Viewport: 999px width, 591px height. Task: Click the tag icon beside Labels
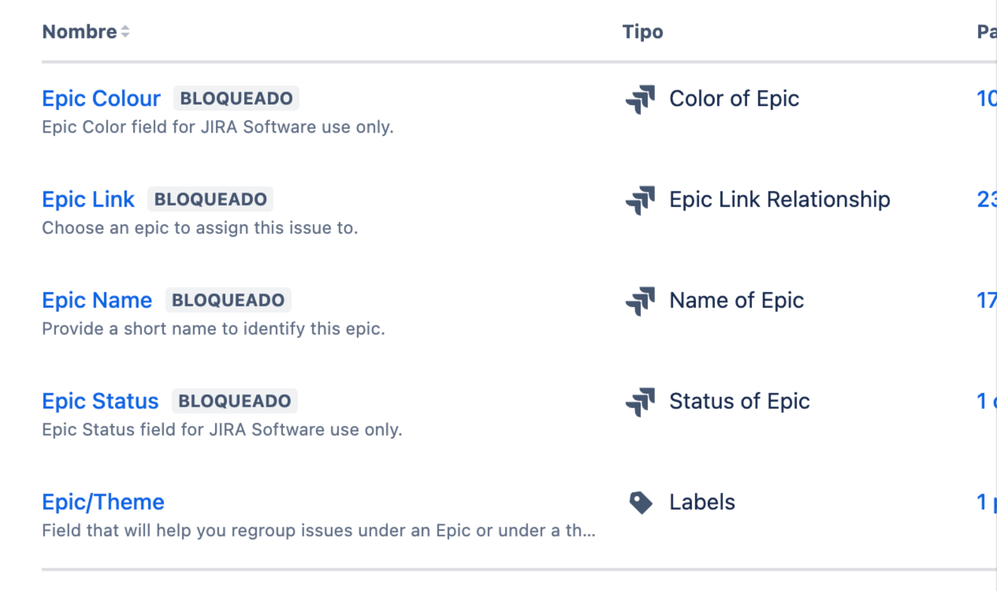640,502
